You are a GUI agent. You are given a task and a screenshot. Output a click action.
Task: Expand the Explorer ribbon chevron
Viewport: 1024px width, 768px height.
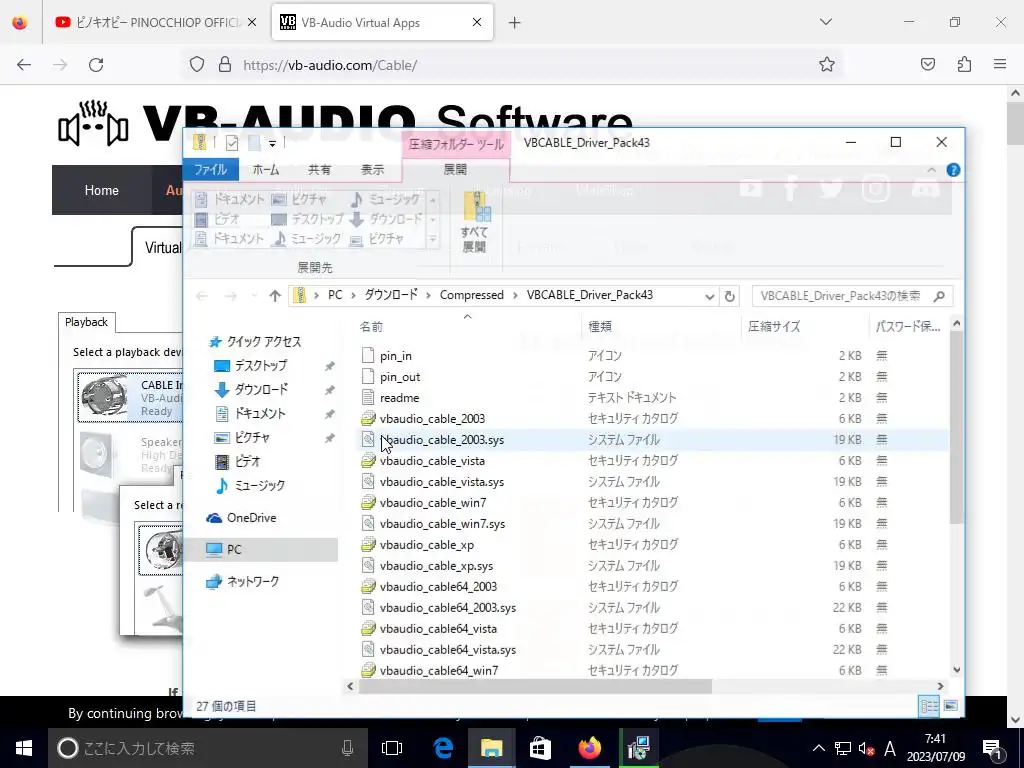pyautogui.click(x=931, y=170)
